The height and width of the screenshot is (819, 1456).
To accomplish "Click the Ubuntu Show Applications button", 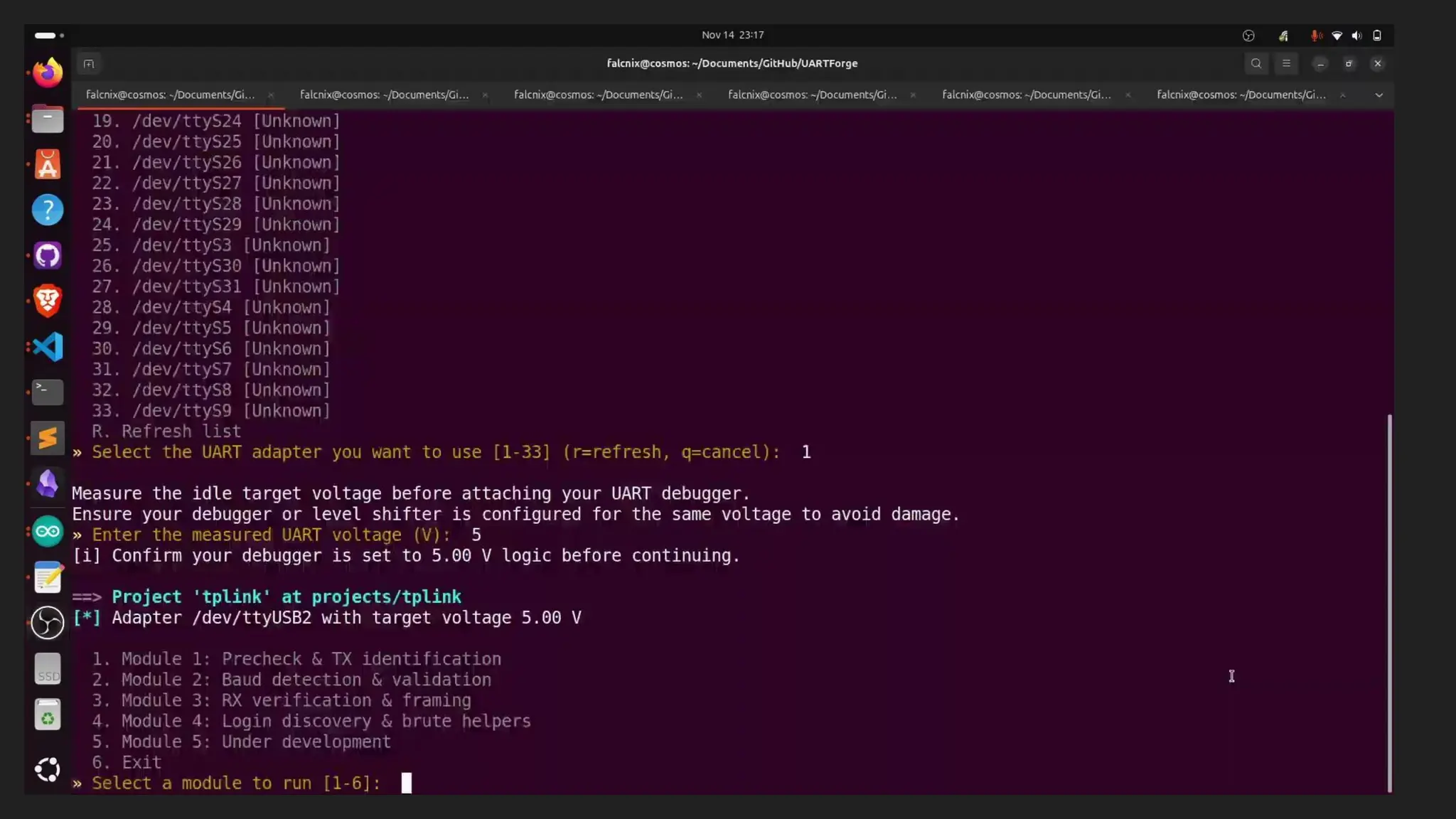I will click(48, 769).
